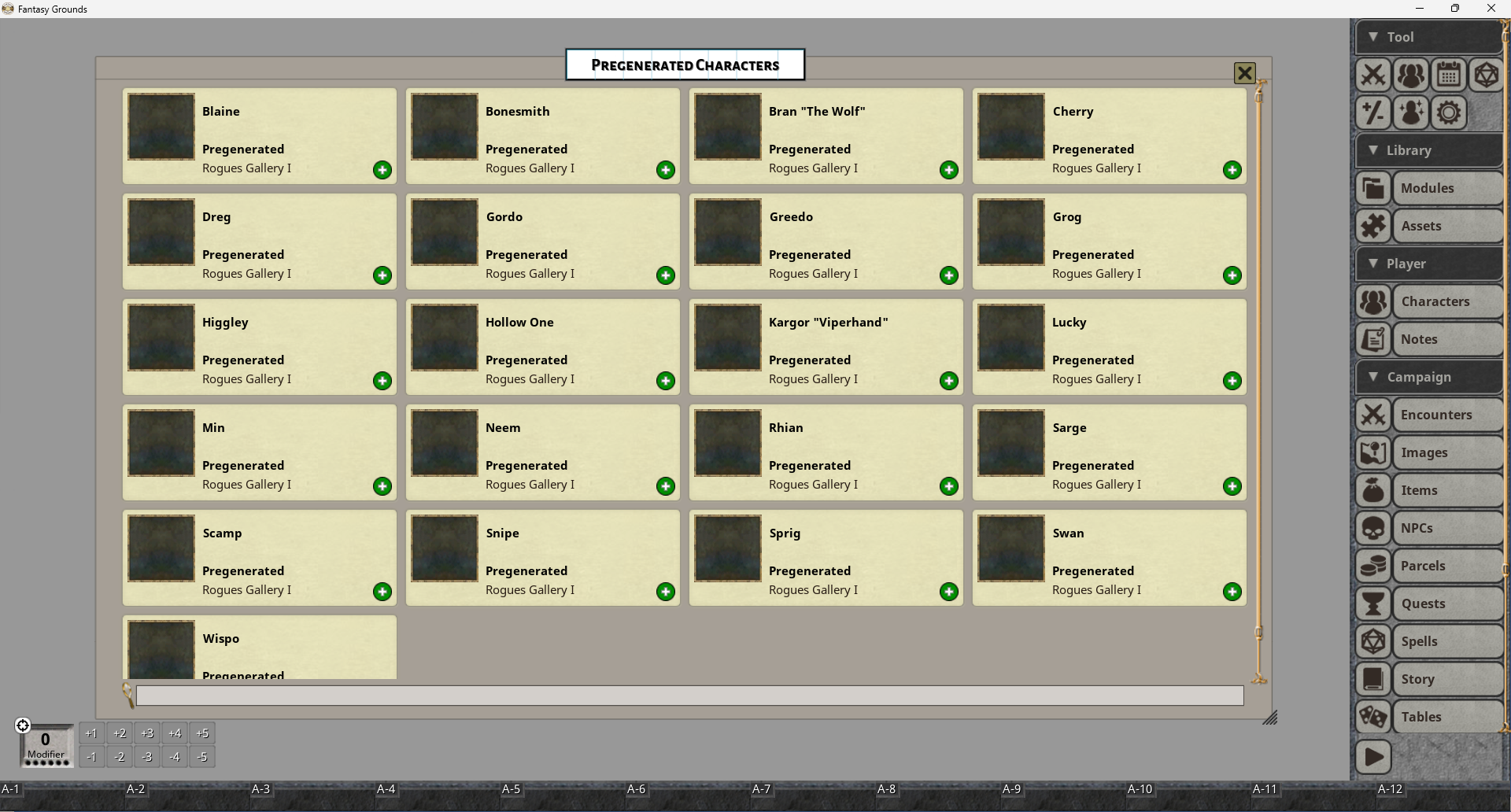1511x812 pixels.
Task: Open the Story label button
Action: (x=1448, y=679)
